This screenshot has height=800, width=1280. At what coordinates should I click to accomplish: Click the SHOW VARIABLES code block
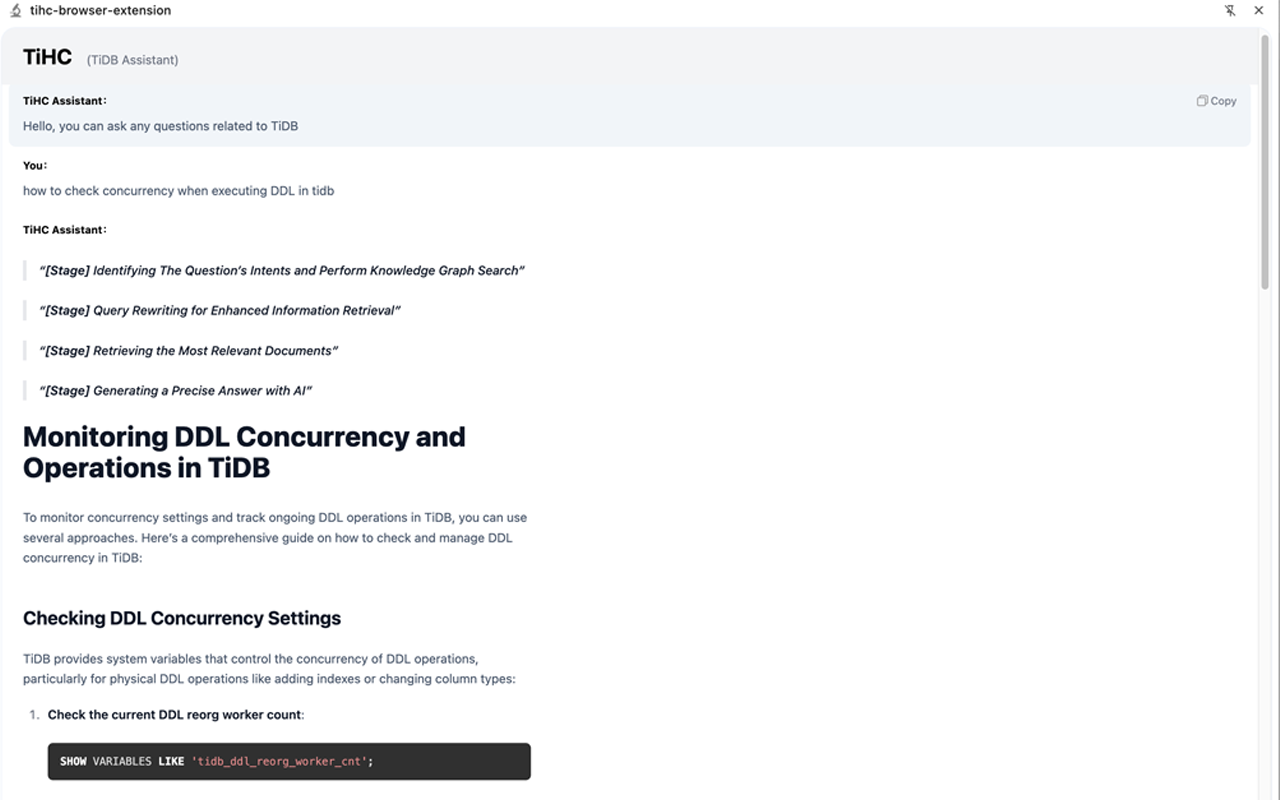click(289, 761)
